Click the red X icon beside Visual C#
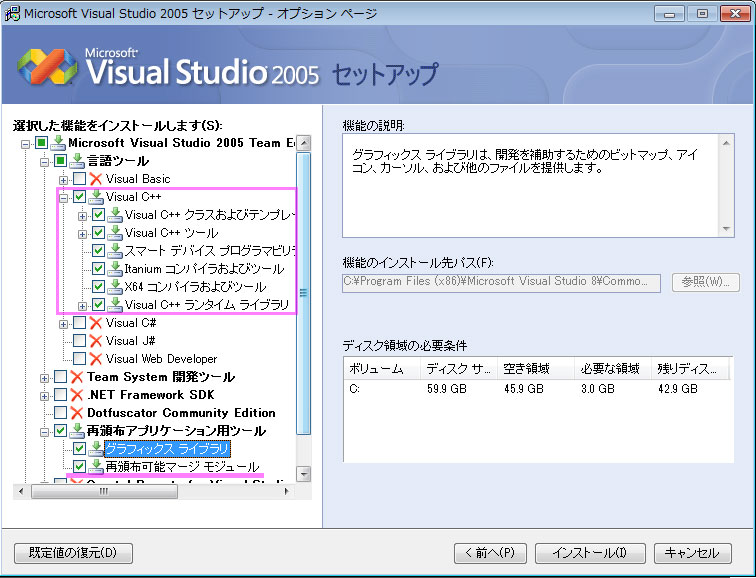 (x=95, y=323)
